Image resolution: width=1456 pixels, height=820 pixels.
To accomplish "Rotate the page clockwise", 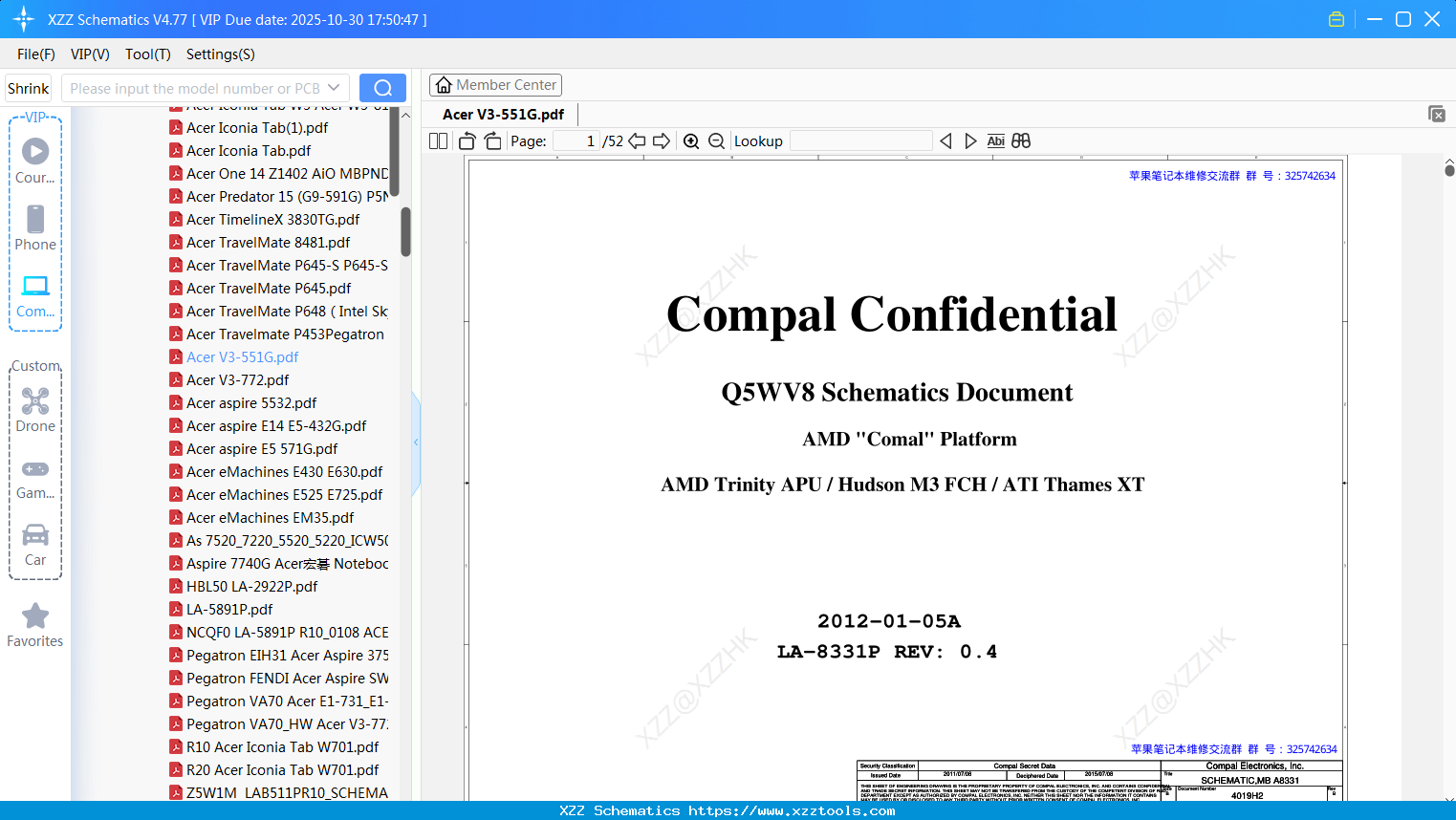I will click(x=492, y=141).
